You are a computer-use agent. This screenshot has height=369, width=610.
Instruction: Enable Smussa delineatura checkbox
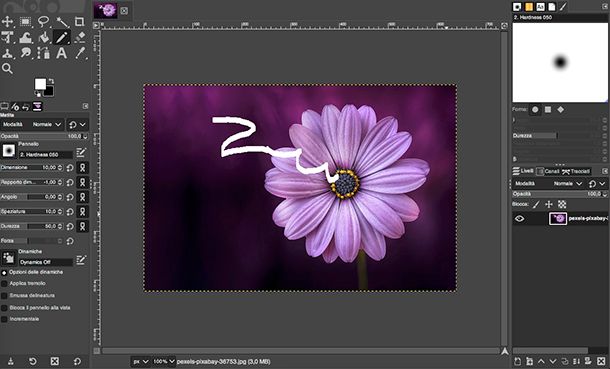(4, 296)
